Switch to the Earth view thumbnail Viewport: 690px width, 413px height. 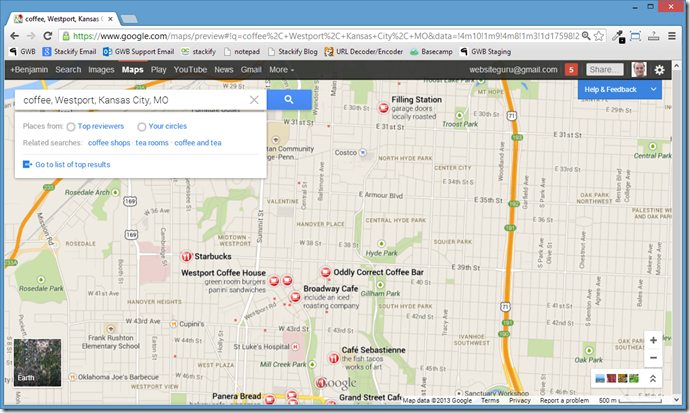point(37,362)
